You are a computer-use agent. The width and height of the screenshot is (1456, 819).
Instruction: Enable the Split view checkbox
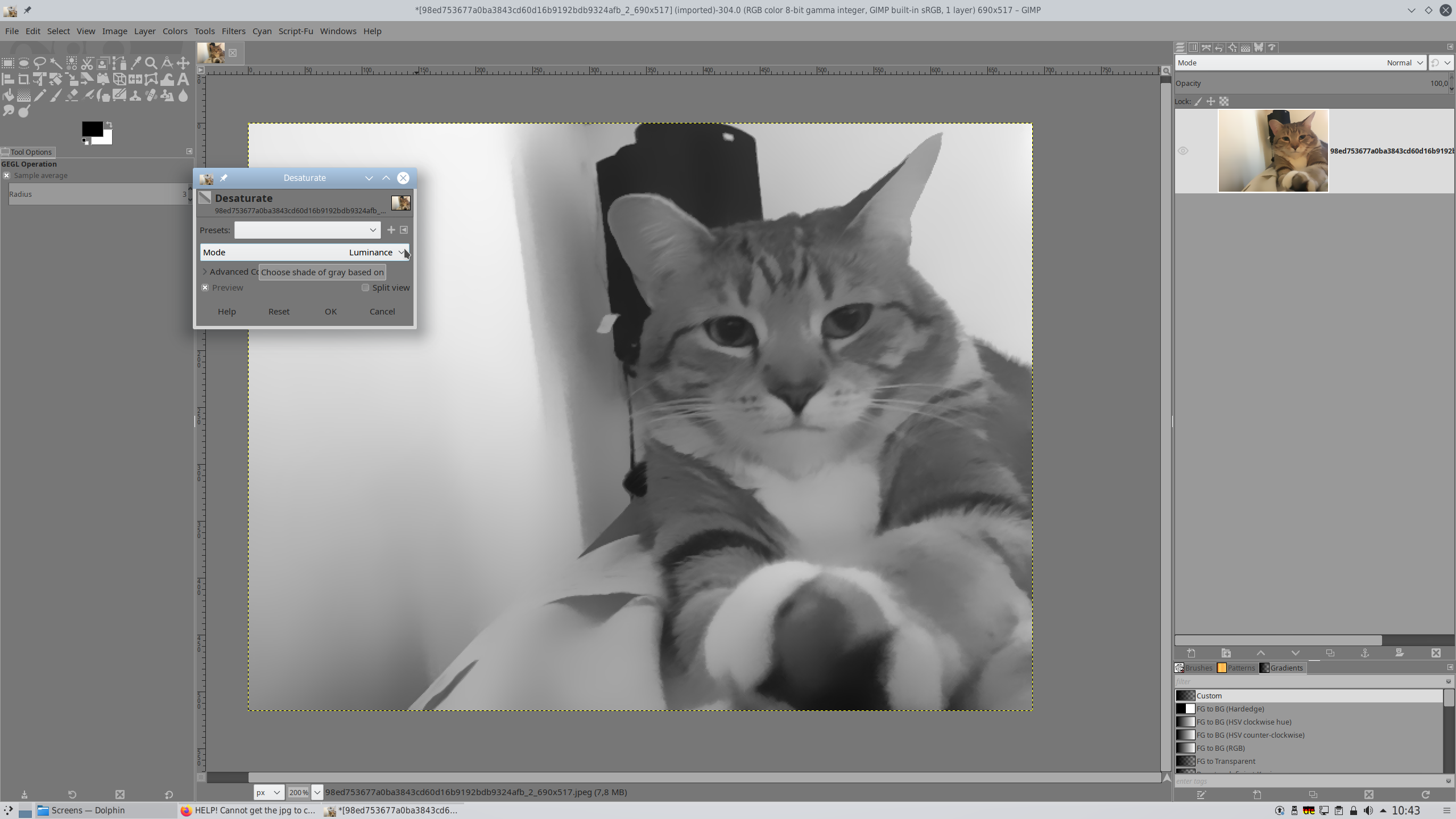pyautogui.click(x=366, y=288)
